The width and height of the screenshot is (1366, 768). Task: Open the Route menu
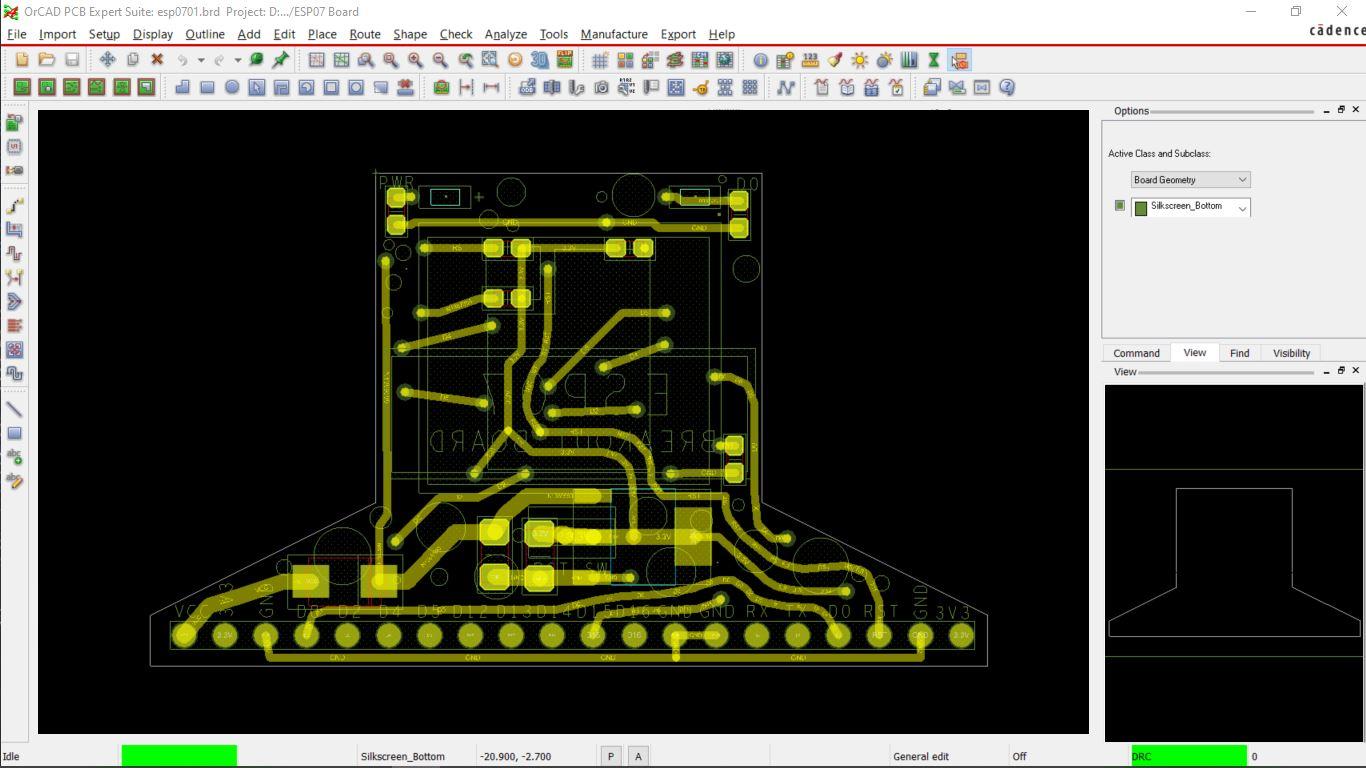point(365,34)
